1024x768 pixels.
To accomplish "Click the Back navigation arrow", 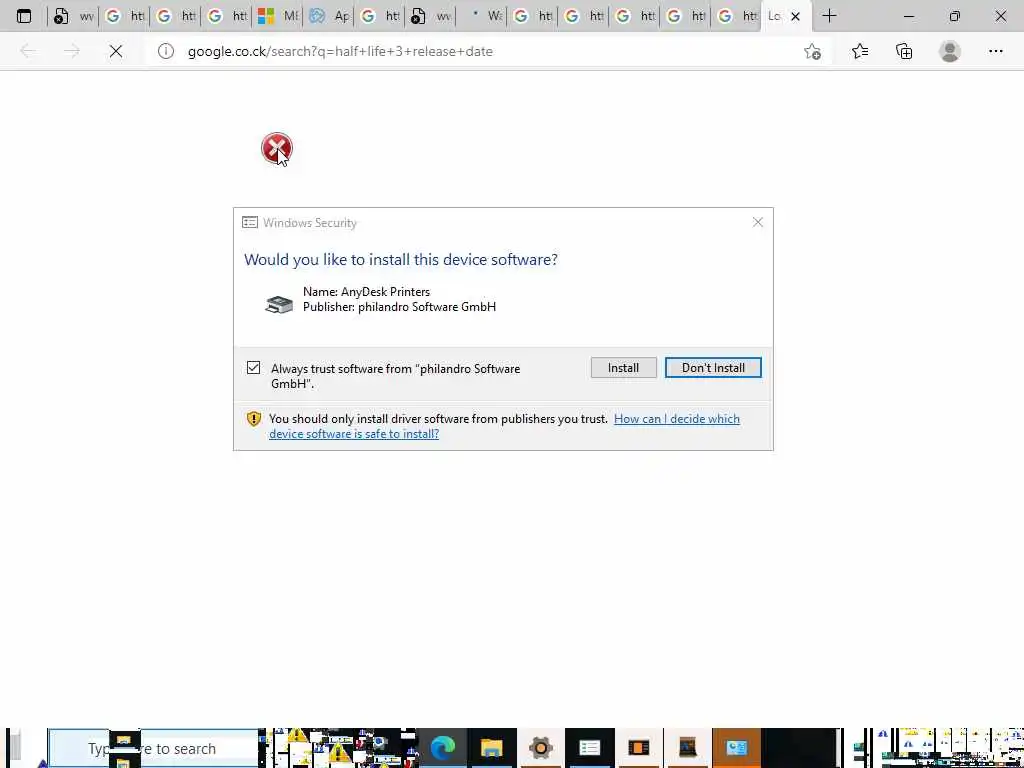I will (x=27, y=51).
